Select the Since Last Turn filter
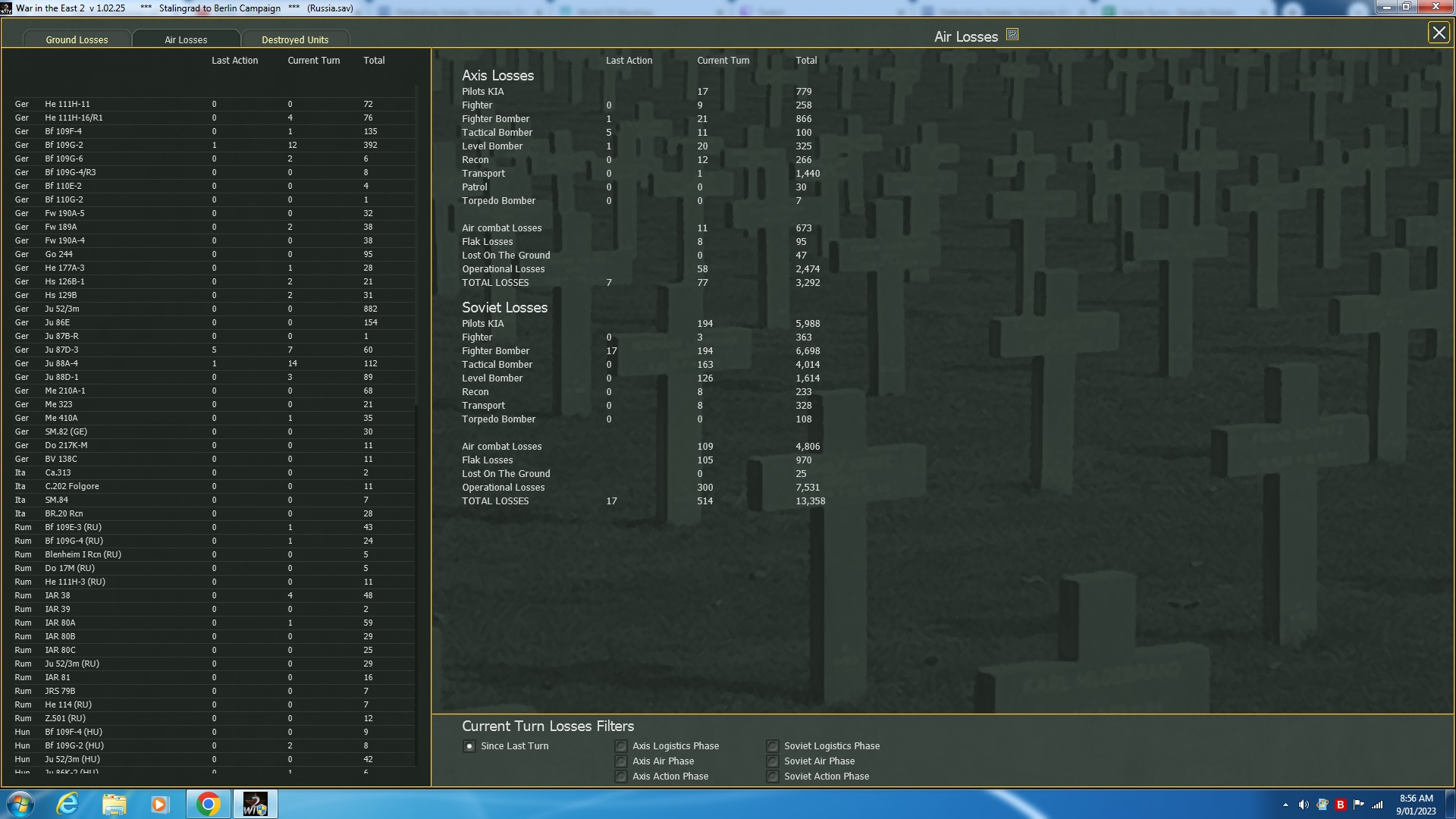Screen dimensions: 1456x819 click(469, 746)
